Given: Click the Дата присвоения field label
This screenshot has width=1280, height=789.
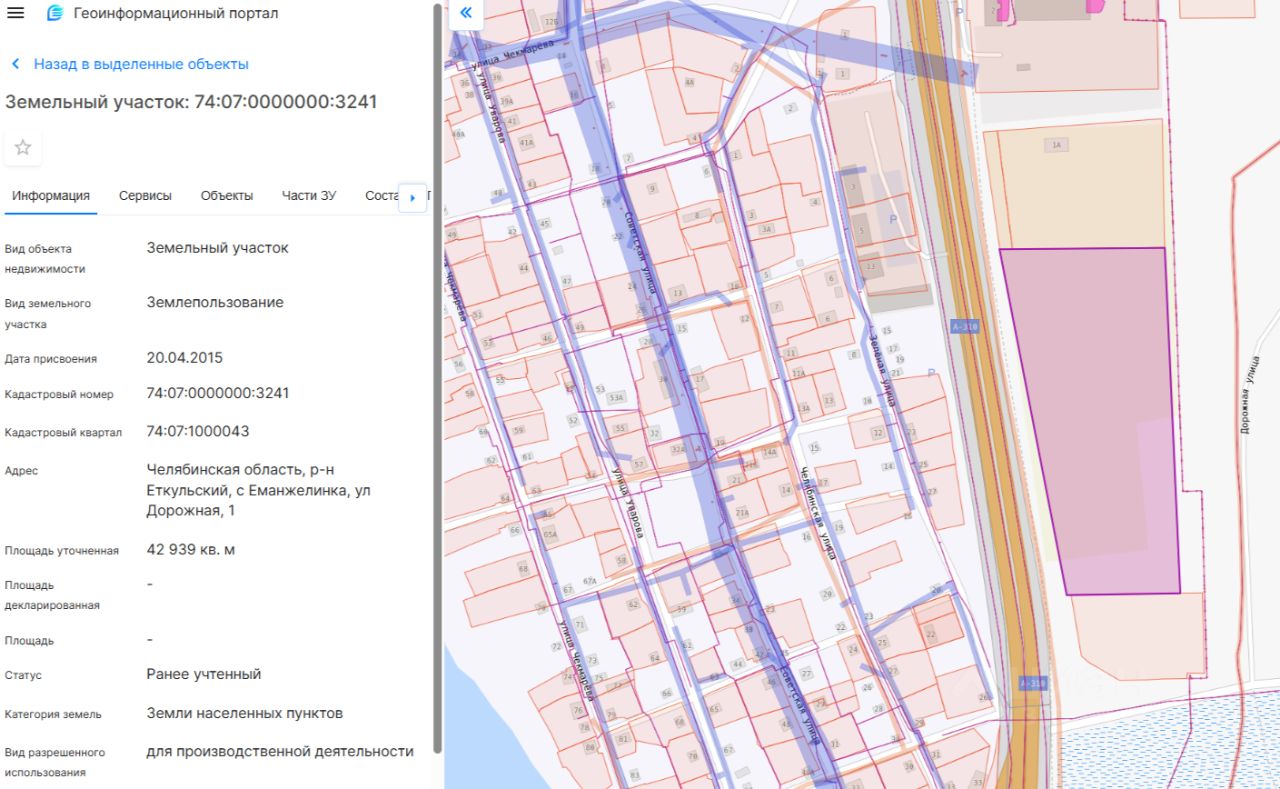Looking at the screenshot, I should tap(51, 359).
